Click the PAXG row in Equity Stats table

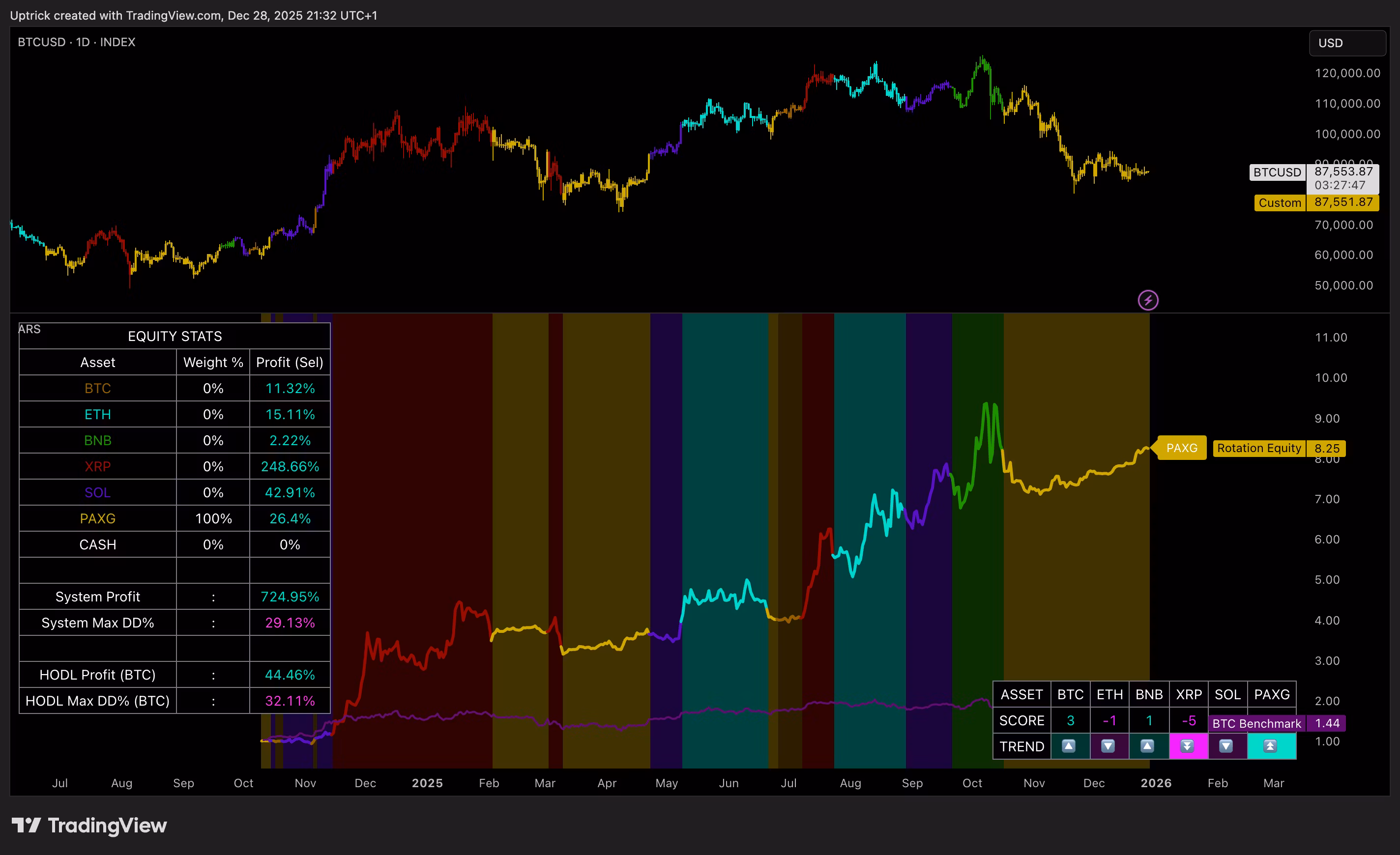coord(98,519)
